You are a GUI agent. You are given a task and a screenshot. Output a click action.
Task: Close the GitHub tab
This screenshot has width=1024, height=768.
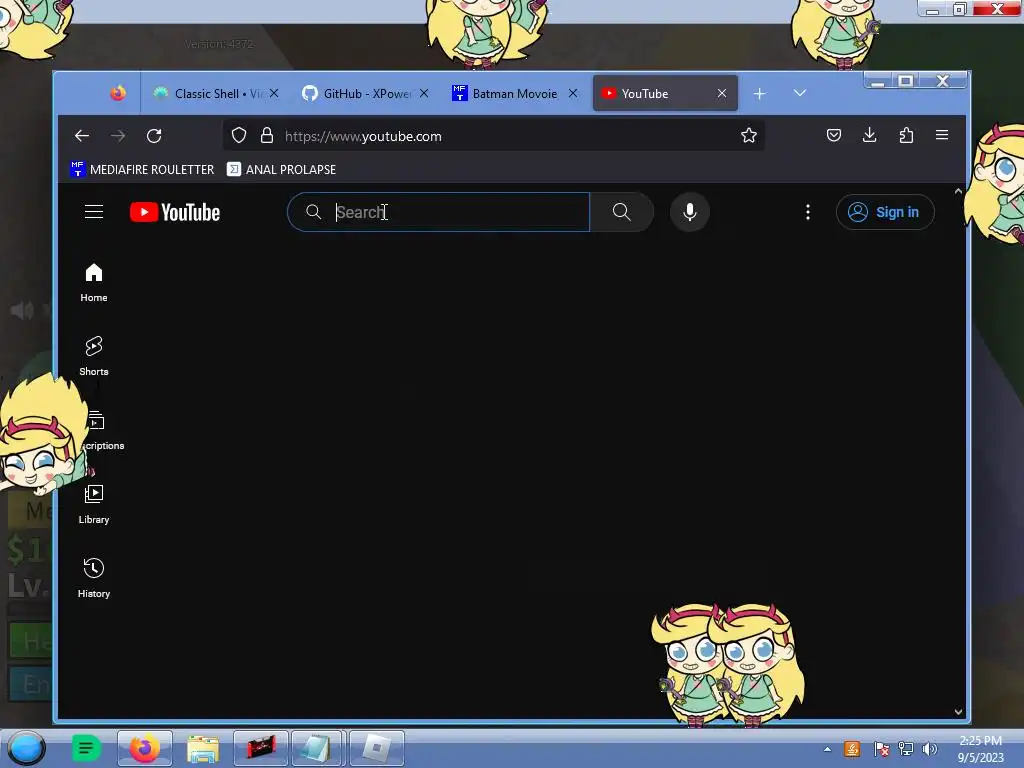[x=424, y=93]
